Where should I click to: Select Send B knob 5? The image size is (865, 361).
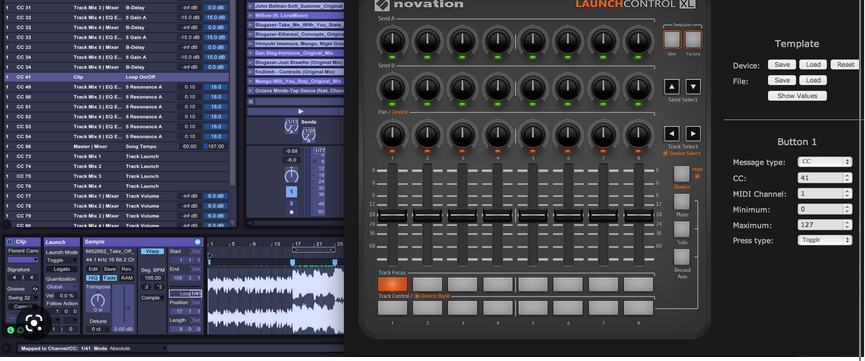click(x=533, y=87)
